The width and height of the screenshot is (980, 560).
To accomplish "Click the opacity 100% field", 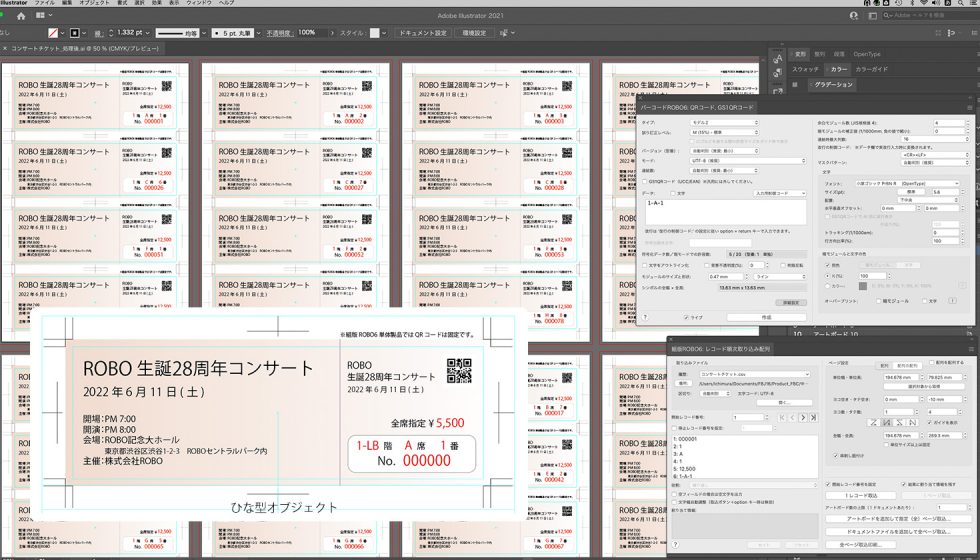I will click(311, 32).
